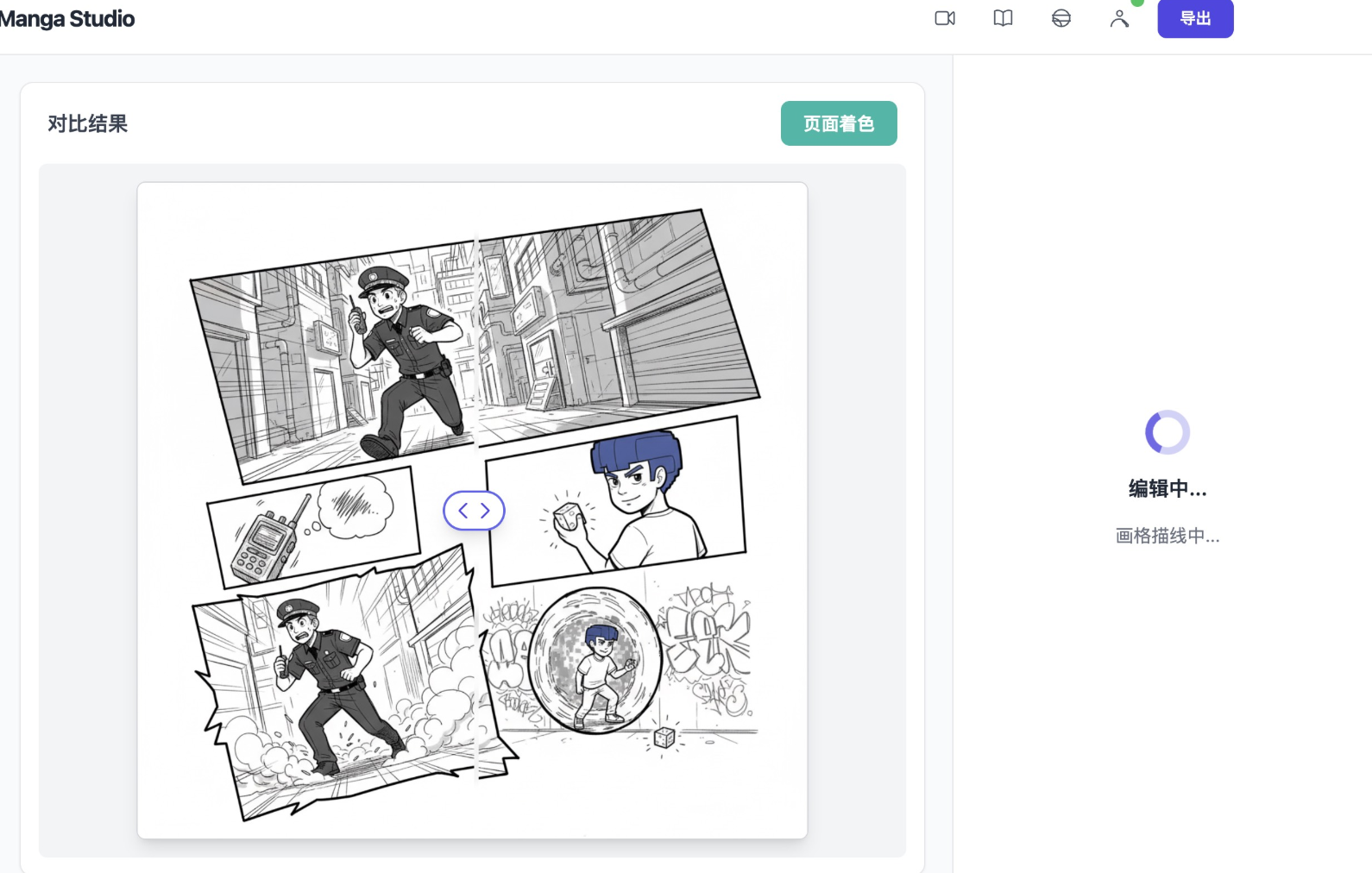Click the circular loading spinner
1372x873 pixels.
(1167, 432)
